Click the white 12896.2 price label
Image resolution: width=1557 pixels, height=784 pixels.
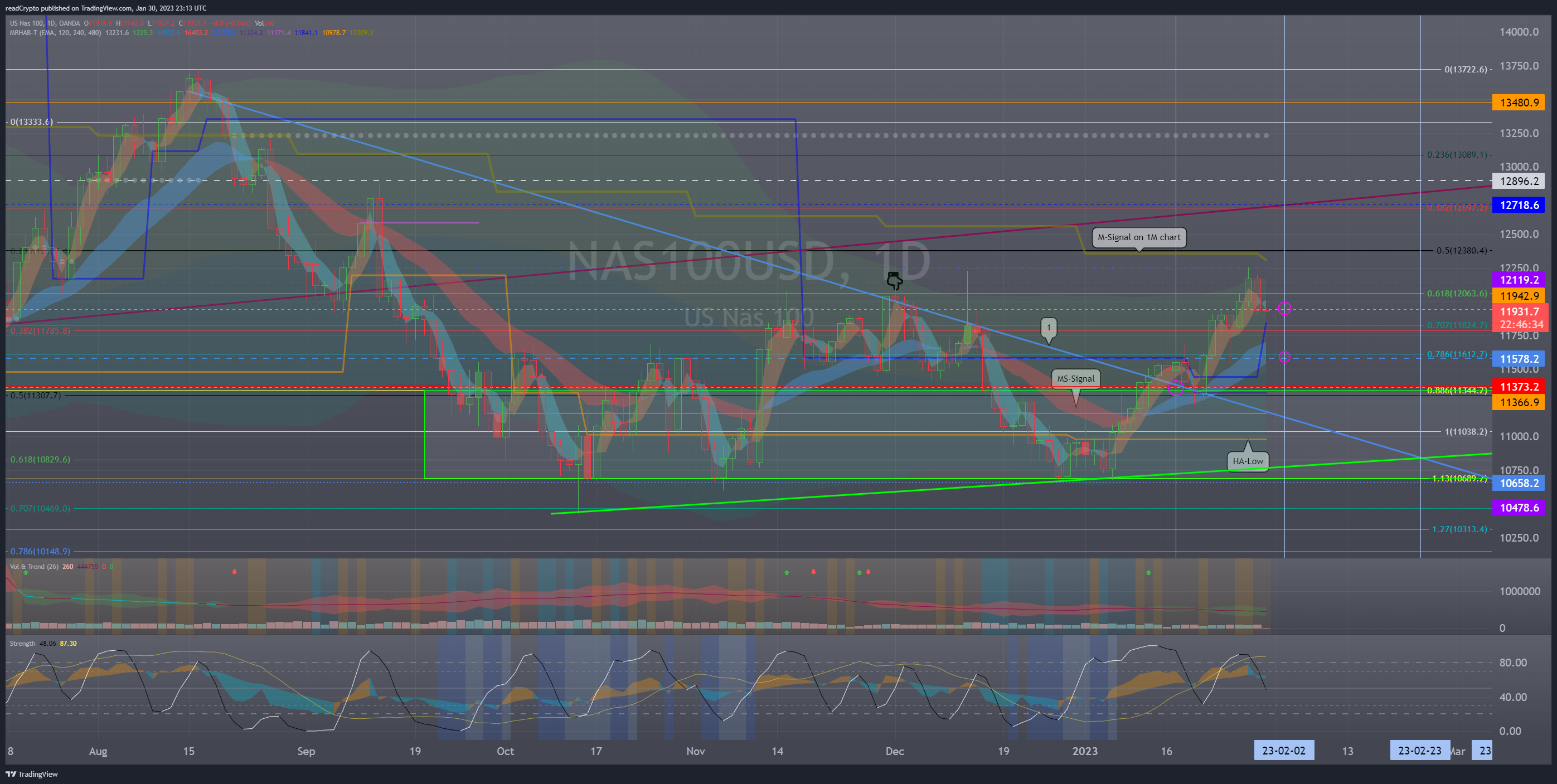click(1519, 181)
